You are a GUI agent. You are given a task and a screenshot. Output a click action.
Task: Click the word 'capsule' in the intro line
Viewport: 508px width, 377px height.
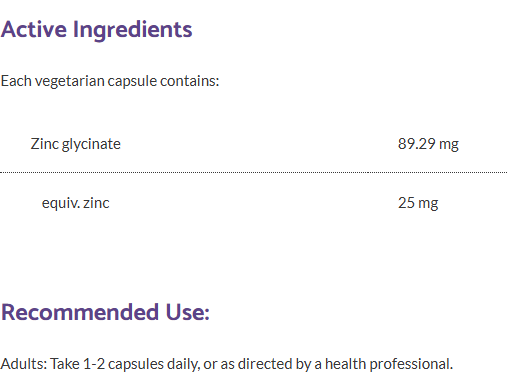132,82
